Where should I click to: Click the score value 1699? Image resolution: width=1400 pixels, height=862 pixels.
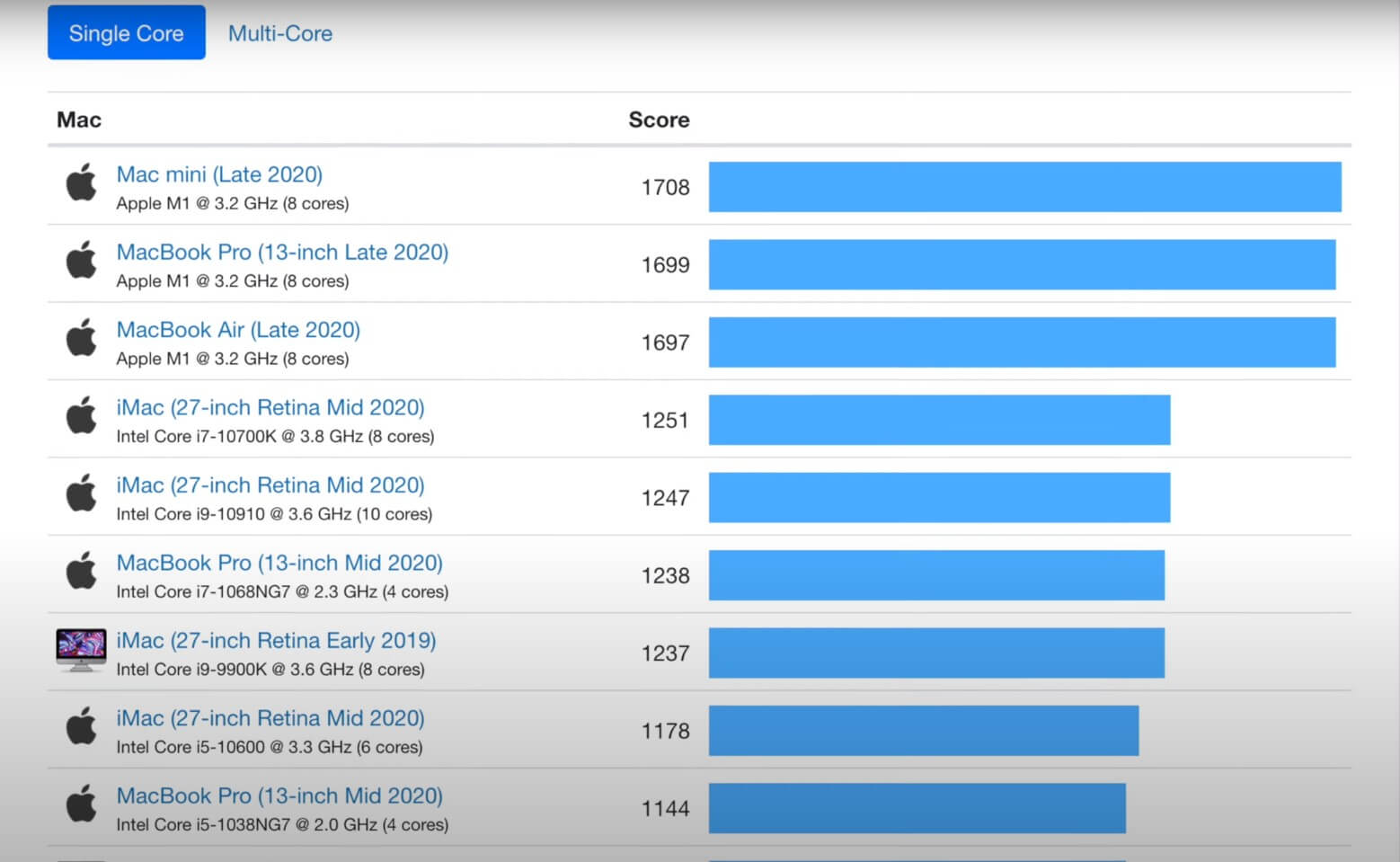(665, 265)
